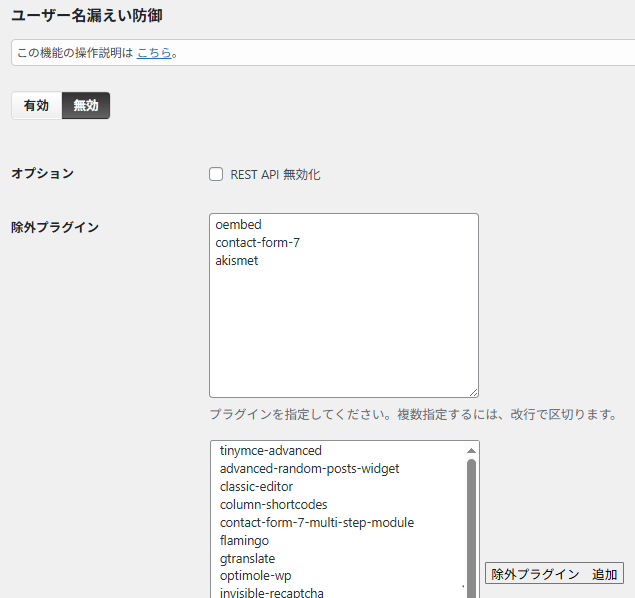Screen dimensions: 635x598
Task: Click the textarea resize handle corner
Action: click(473, 392)
